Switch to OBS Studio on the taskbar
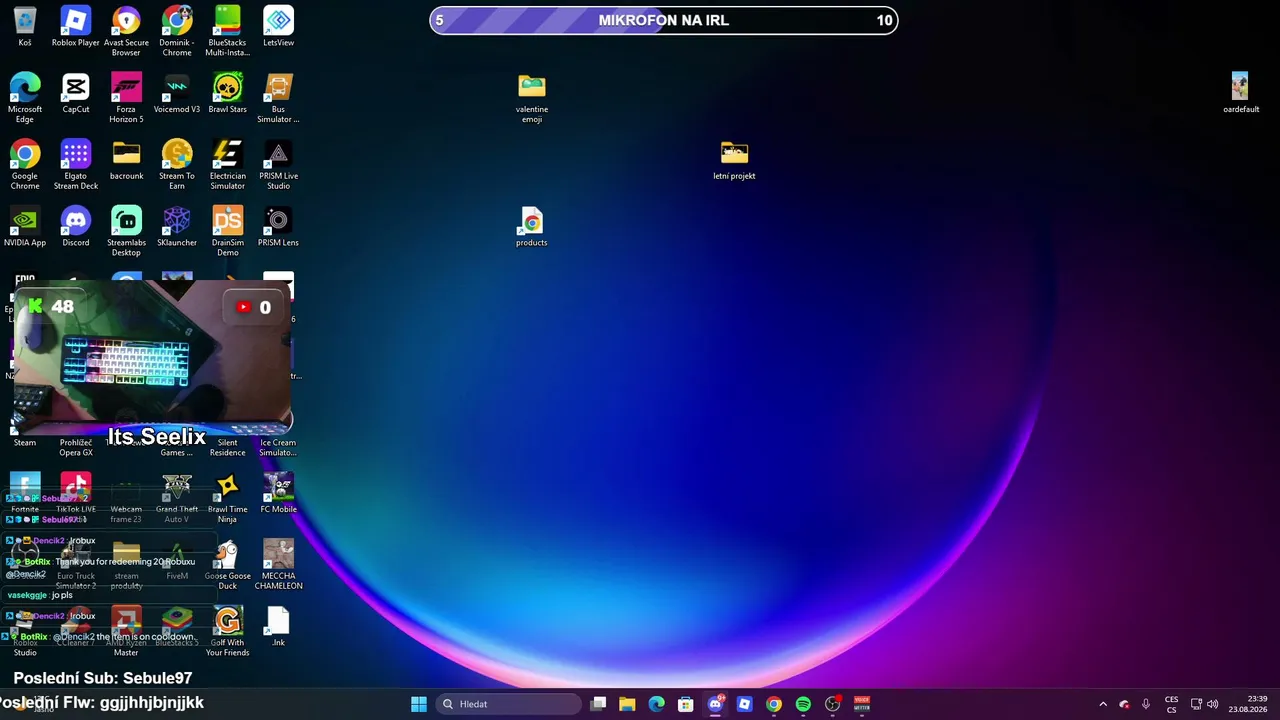The width and height of the screenshot is (1280, 720). point(832,704)
